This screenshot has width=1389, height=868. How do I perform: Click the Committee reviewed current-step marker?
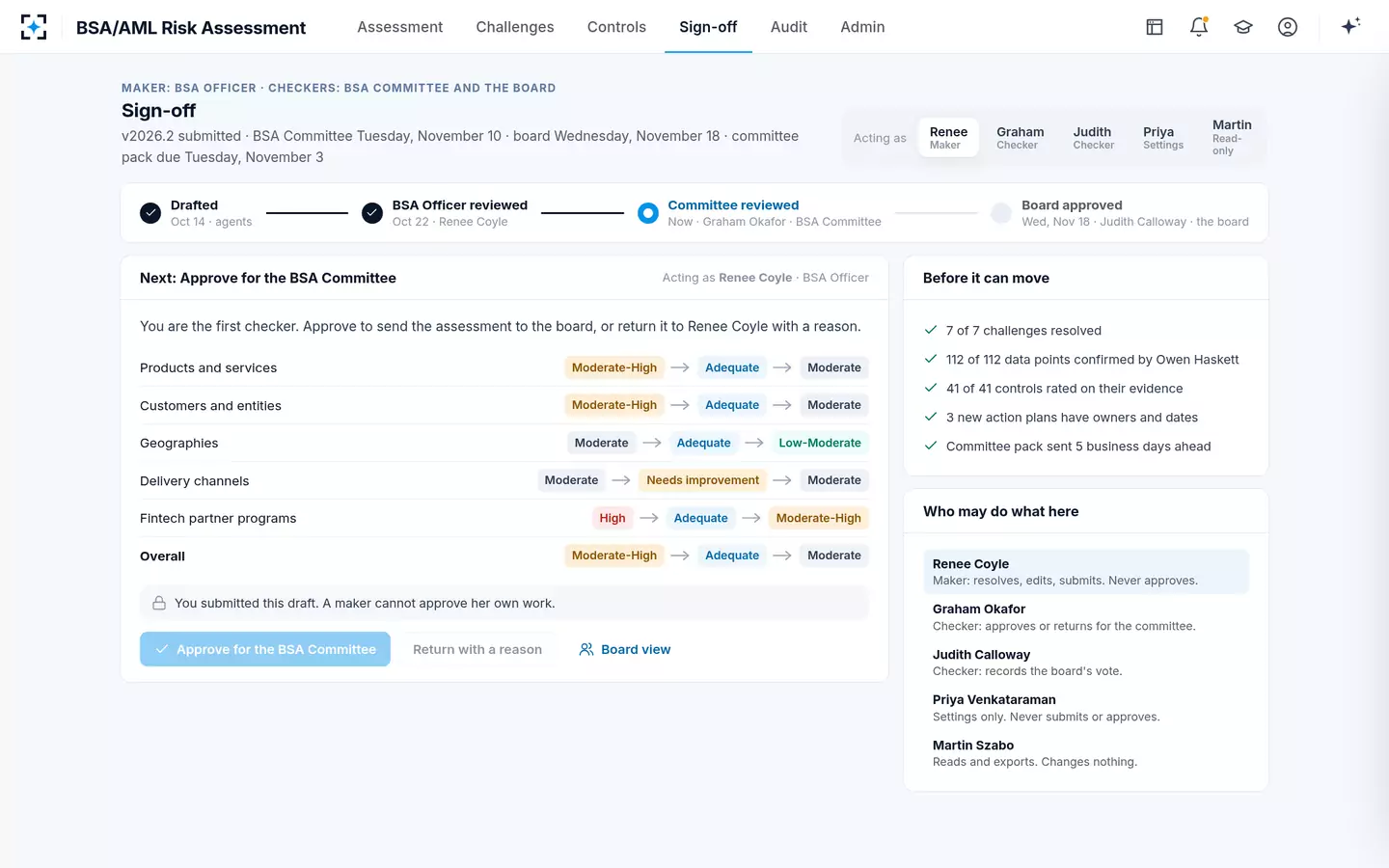pos(648,213)
